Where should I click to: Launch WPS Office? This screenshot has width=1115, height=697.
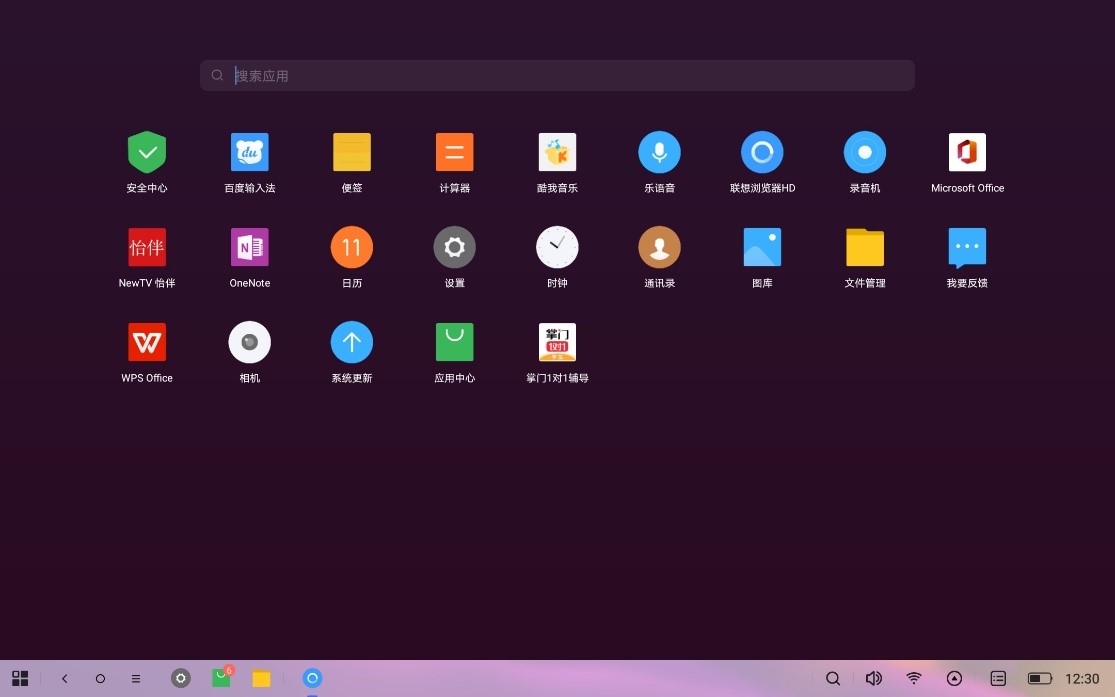point(146,342)
